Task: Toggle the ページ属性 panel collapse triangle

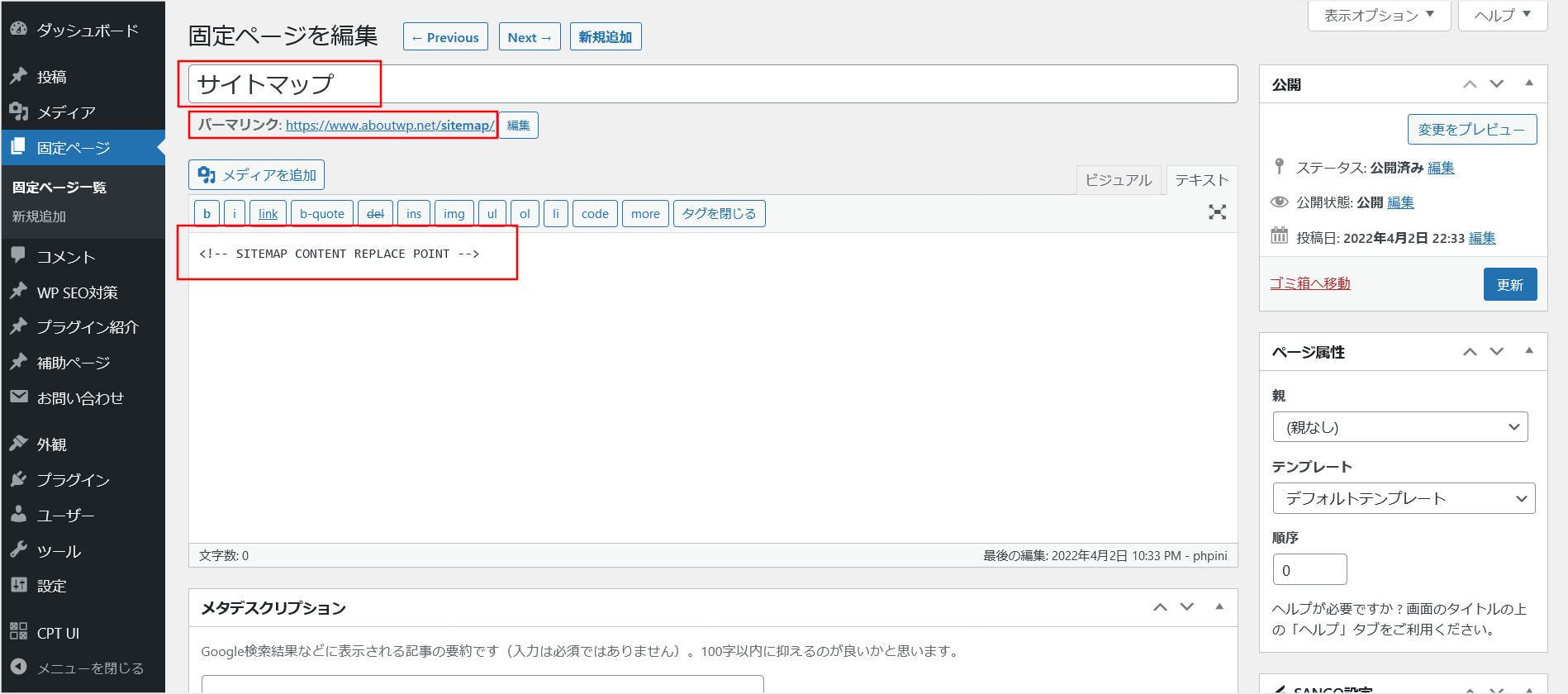Action: click(1529, 351)
